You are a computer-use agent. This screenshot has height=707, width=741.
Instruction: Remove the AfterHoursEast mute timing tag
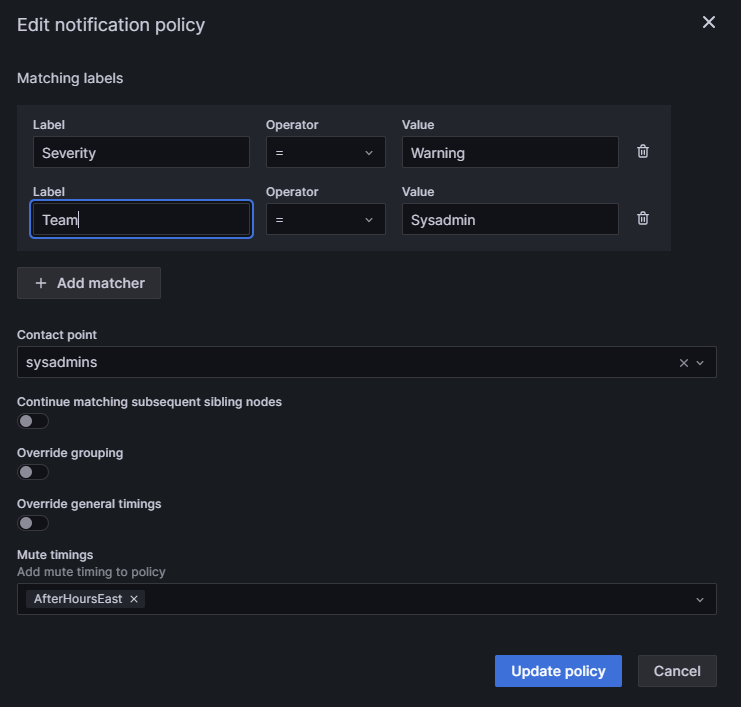coord(134,599)
